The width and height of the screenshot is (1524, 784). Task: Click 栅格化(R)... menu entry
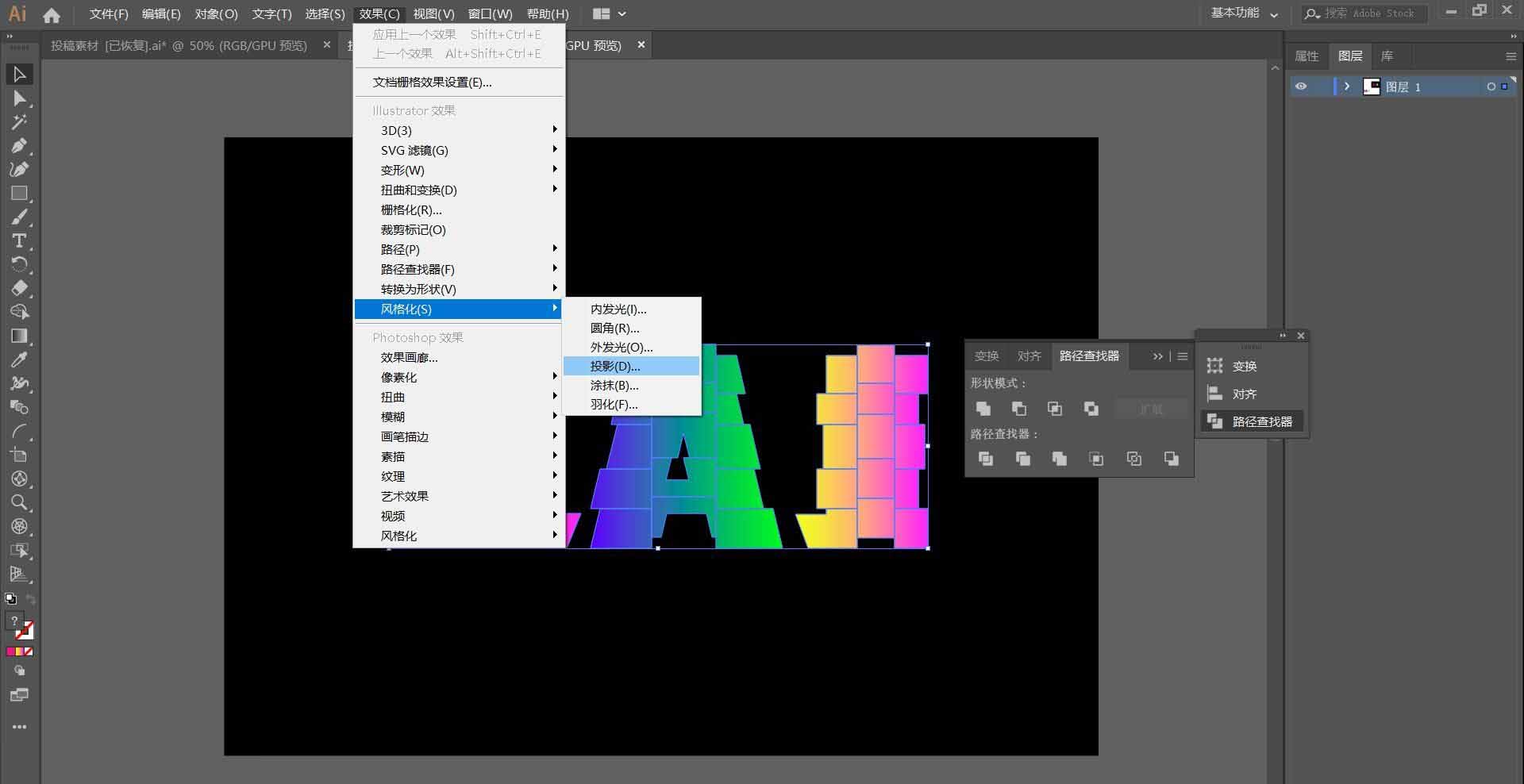[x=458, y=209]
